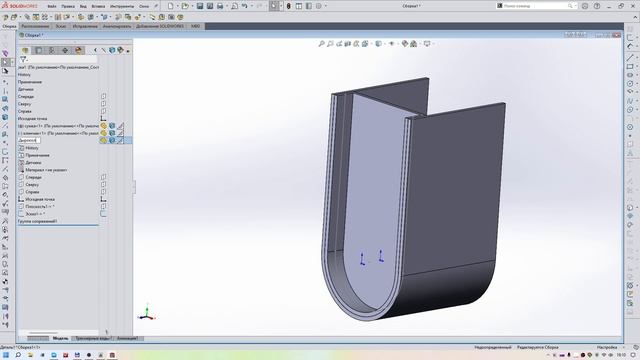Toggle visibility of Плоскость1 plane

pos(103,206)
